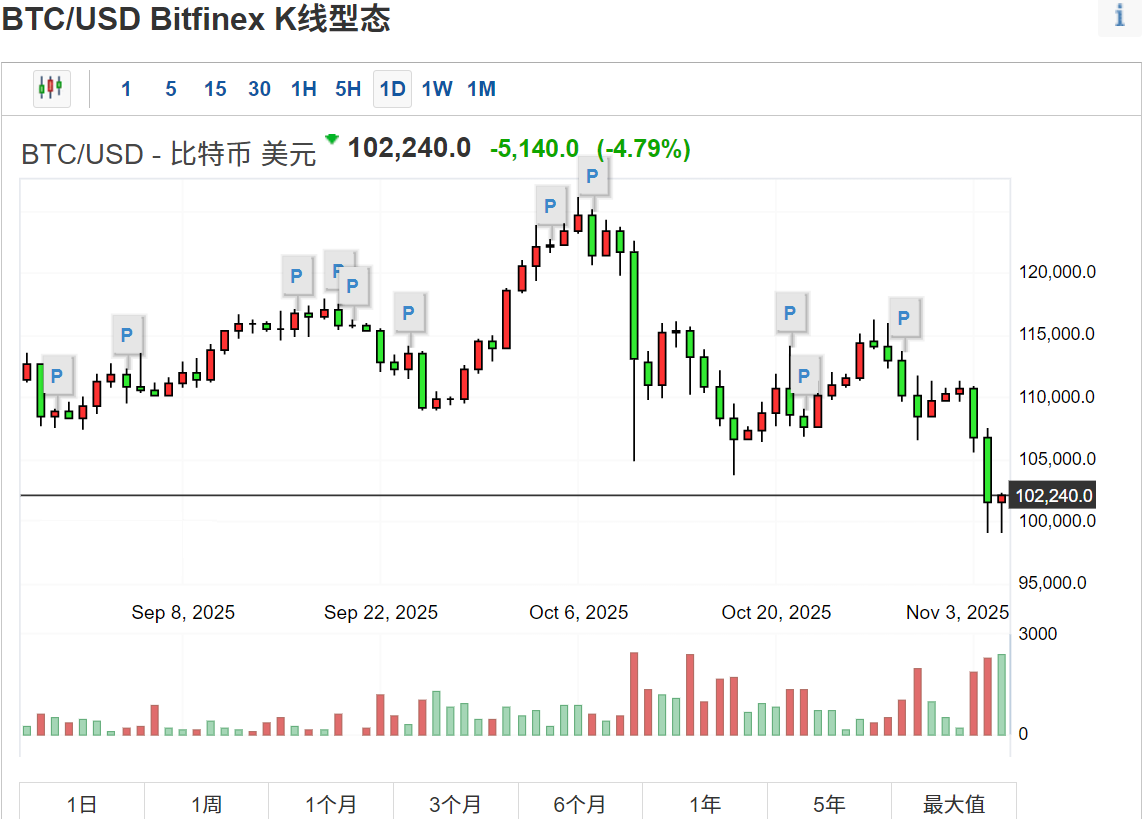
Task: Click the 1年 range button at the bottom
Action: coord(706,803)
